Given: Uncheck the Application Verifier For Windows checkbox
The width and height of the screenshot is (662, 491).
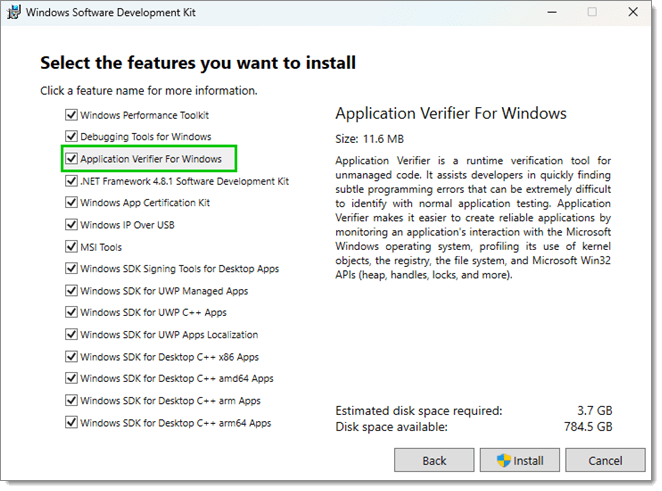Looking at the screenshot, I should point(71,159).
